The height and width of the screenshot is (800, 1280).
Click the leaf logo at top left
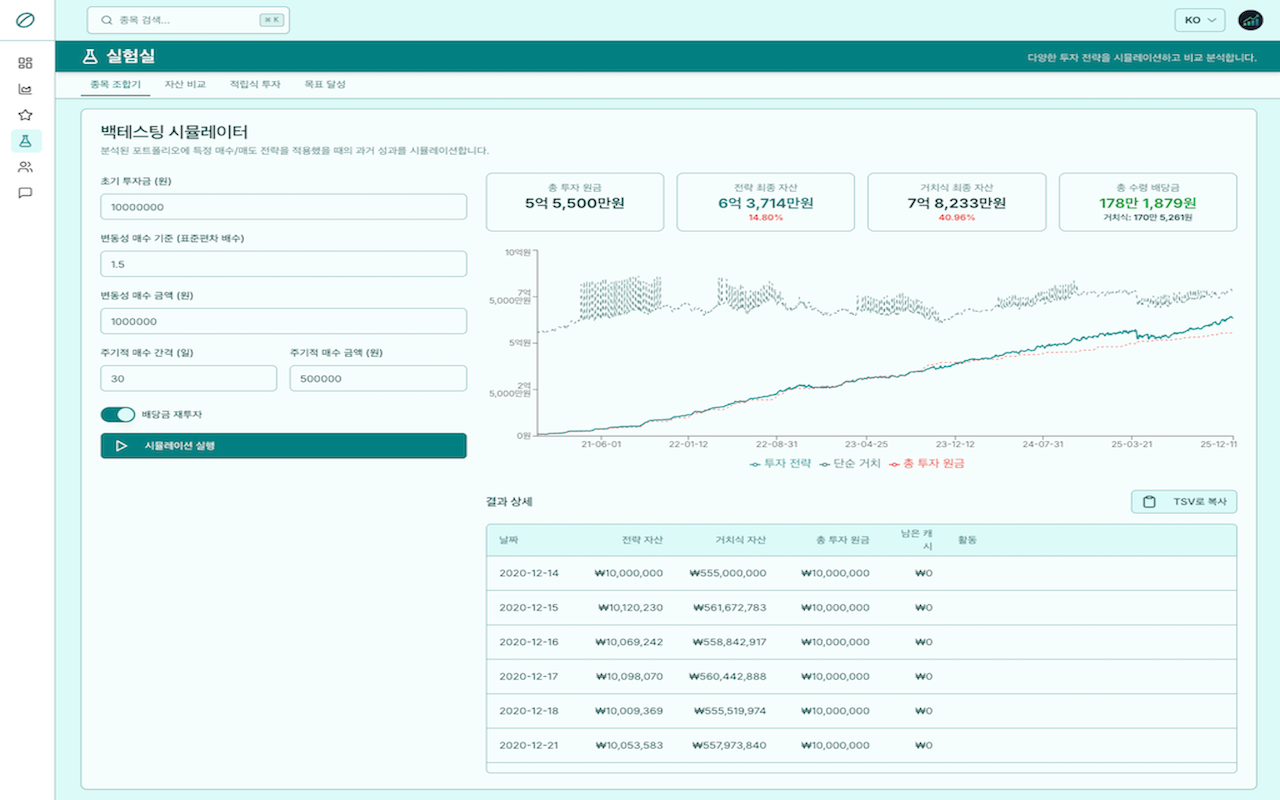pos(26,20)
